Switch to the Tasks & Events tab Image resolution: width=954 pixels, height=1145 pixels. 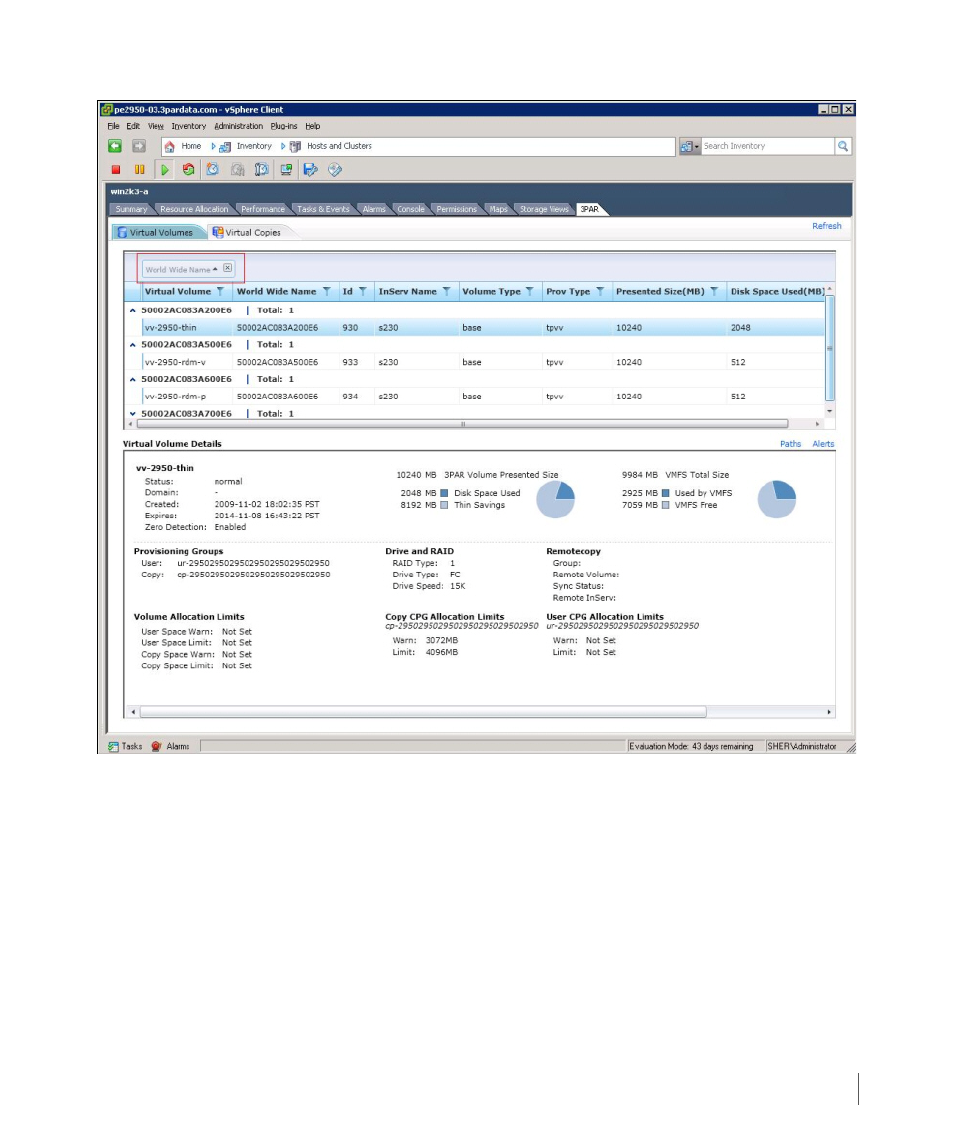[324, 210]
